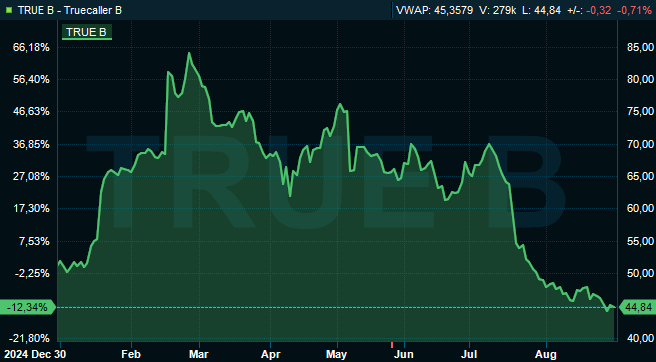Viewport: 656px width, 362px height.
Task: Click the 36,85% left axis label
Action: 32,144
